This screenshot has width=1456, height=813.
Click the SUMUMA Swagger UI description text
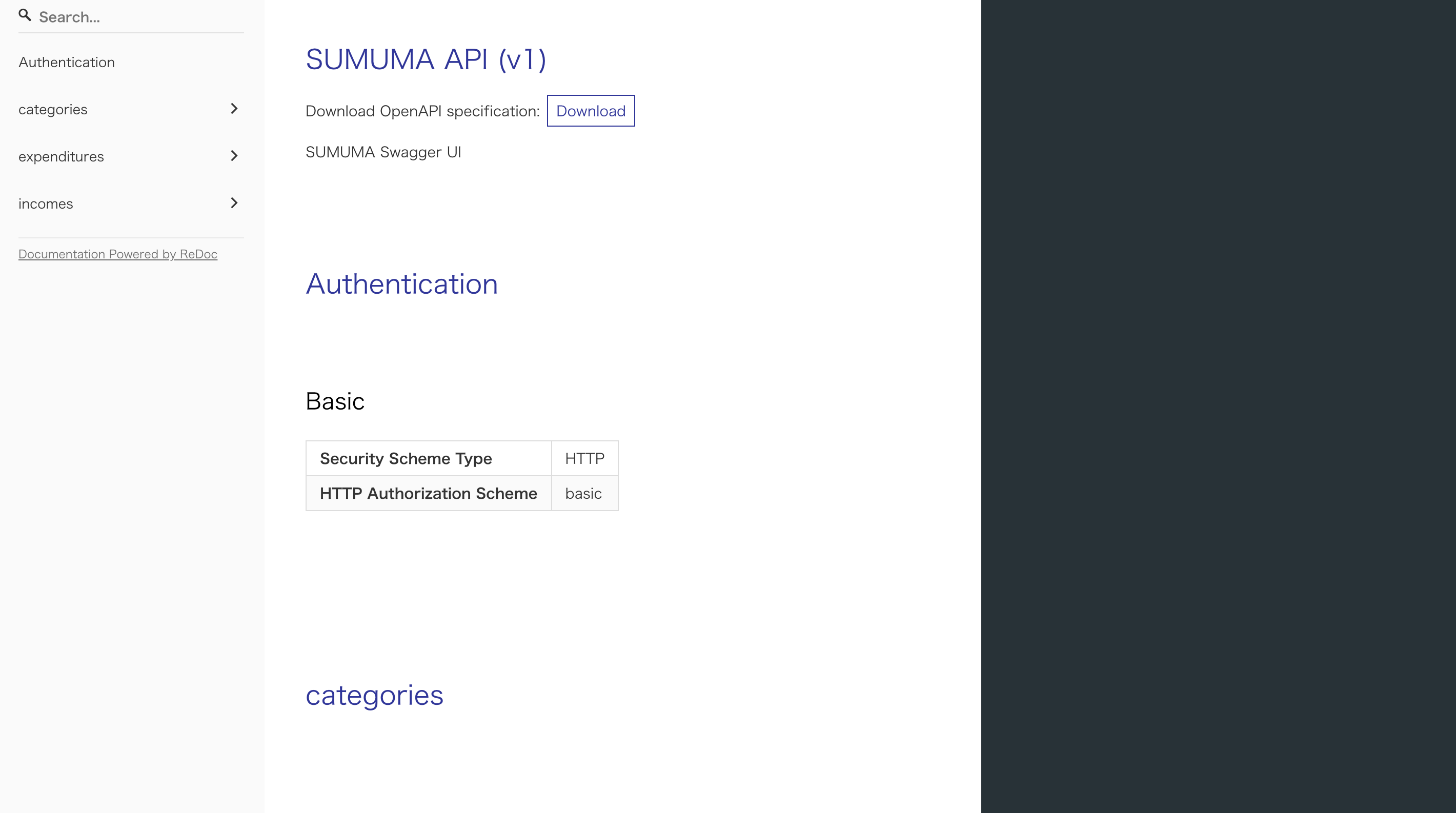point(383,153)
